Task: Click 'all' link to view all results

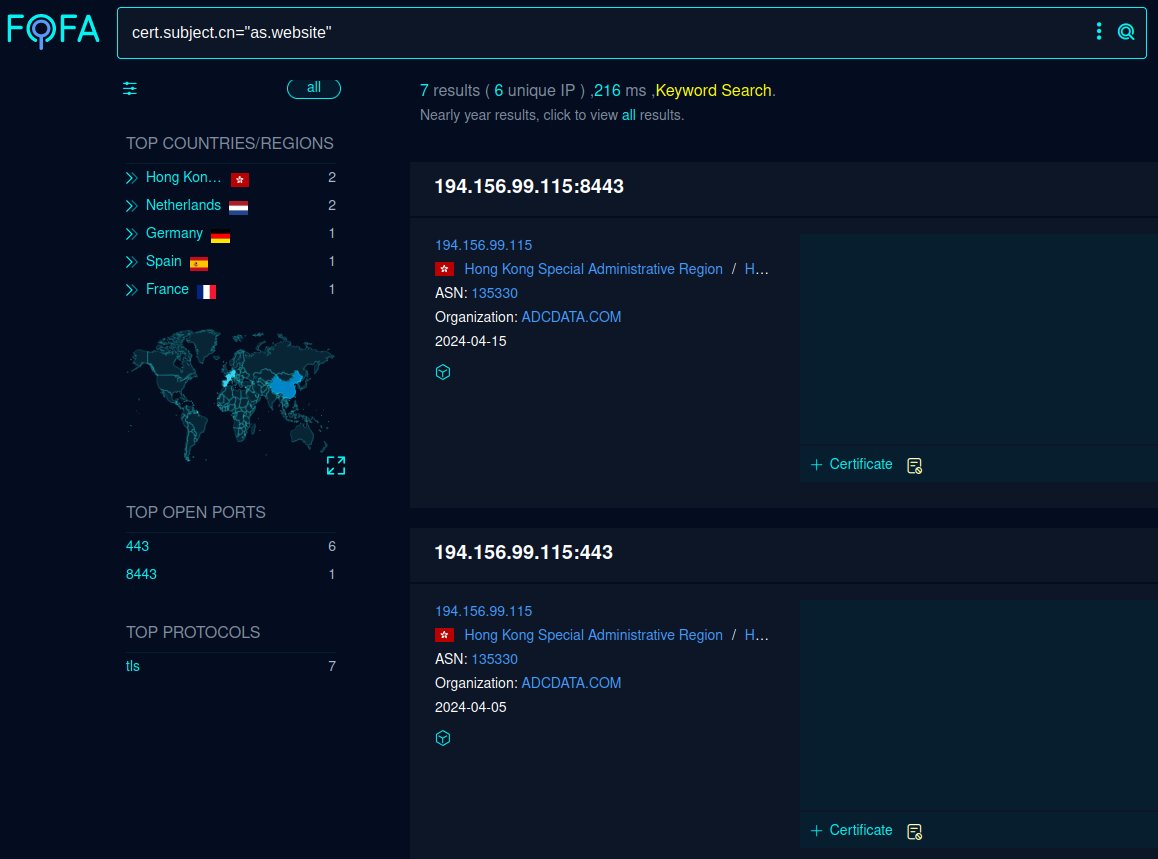Action: [x=628, y=115]
